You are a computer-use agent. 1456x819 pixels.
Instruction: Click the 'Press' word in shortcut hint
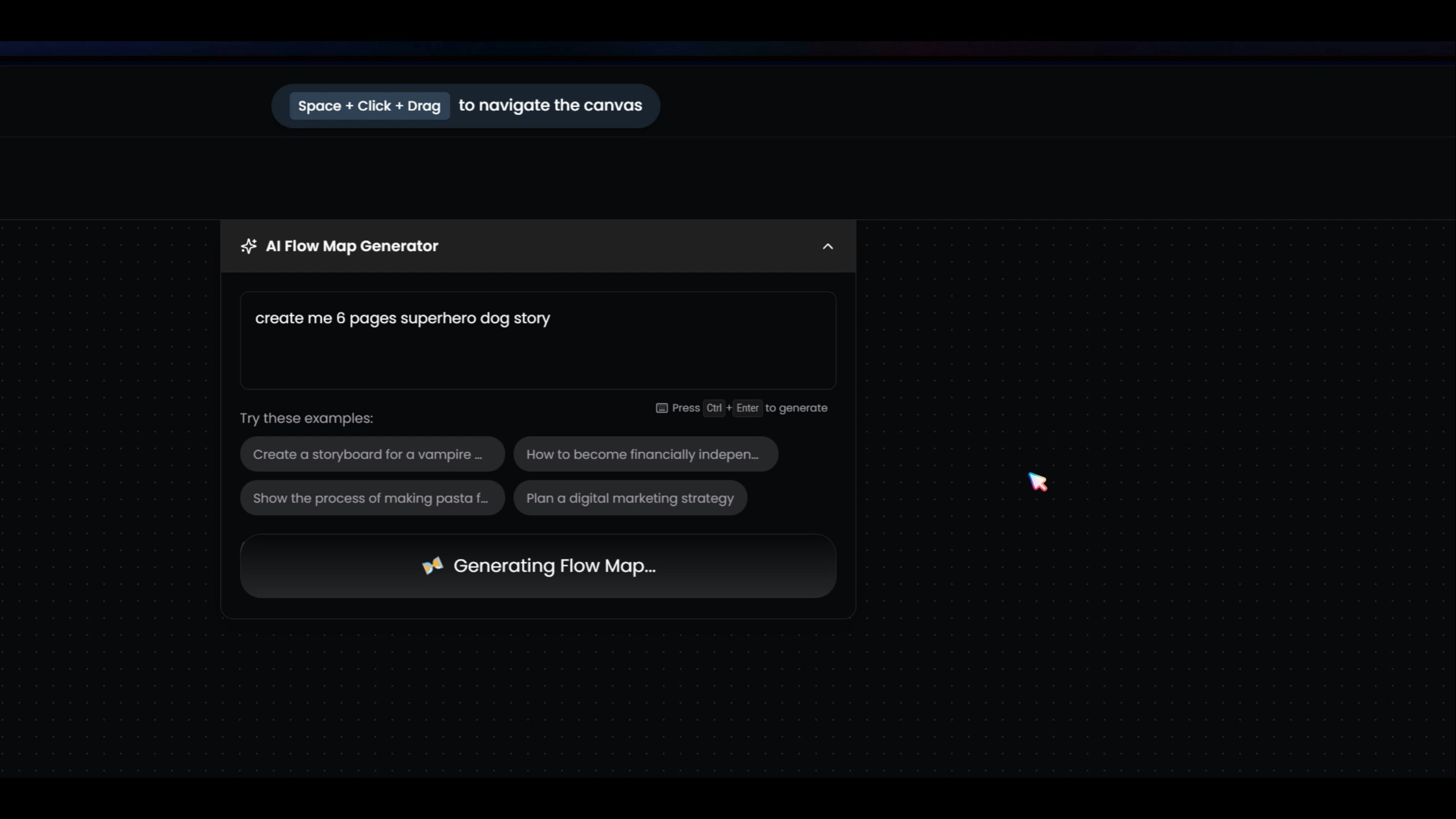tap(686, 408)
